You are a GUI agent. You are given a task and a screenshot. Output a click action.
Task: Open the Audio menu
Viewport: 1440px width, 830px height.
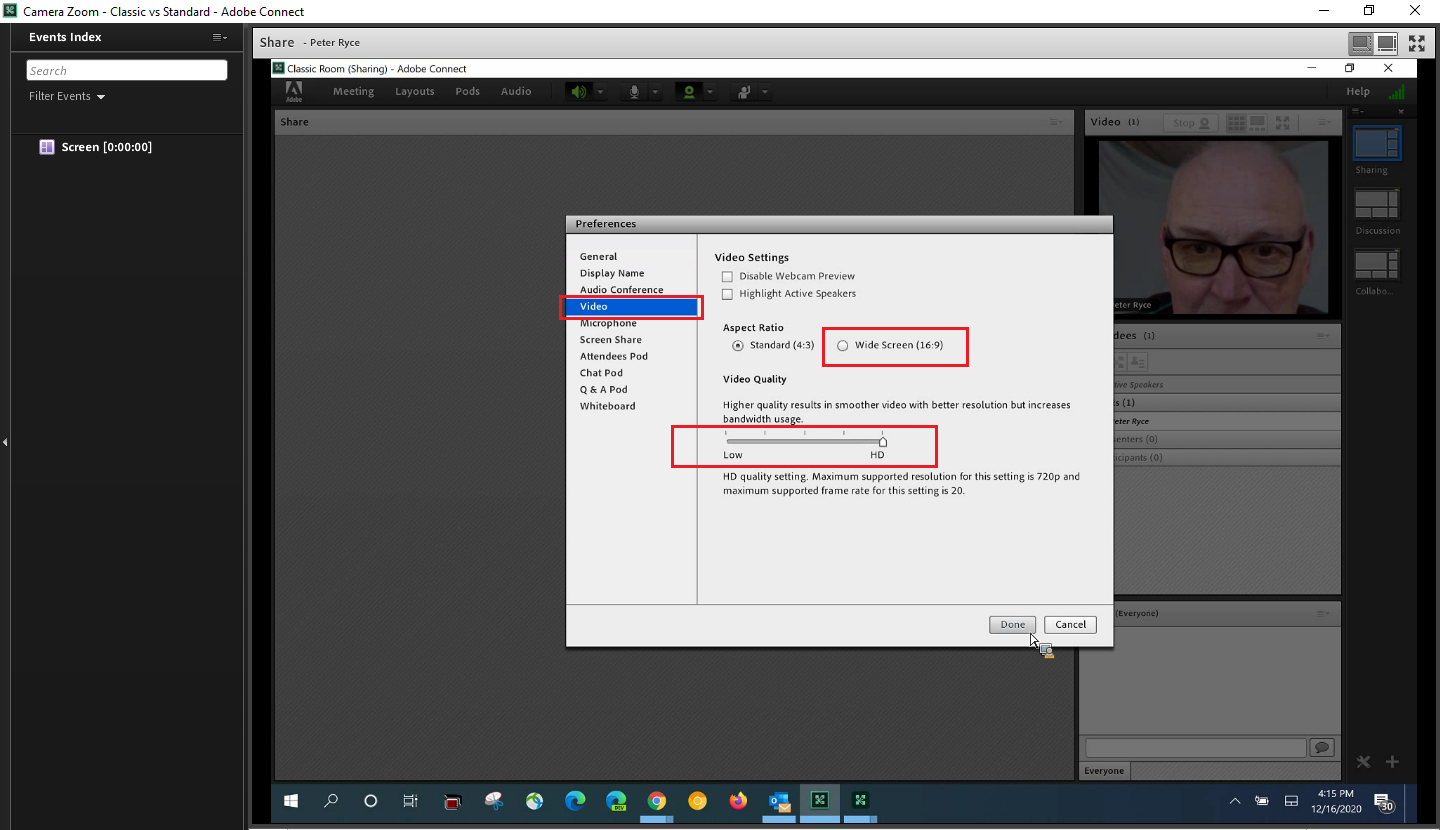pyautogui.click(x=516, y=91)
